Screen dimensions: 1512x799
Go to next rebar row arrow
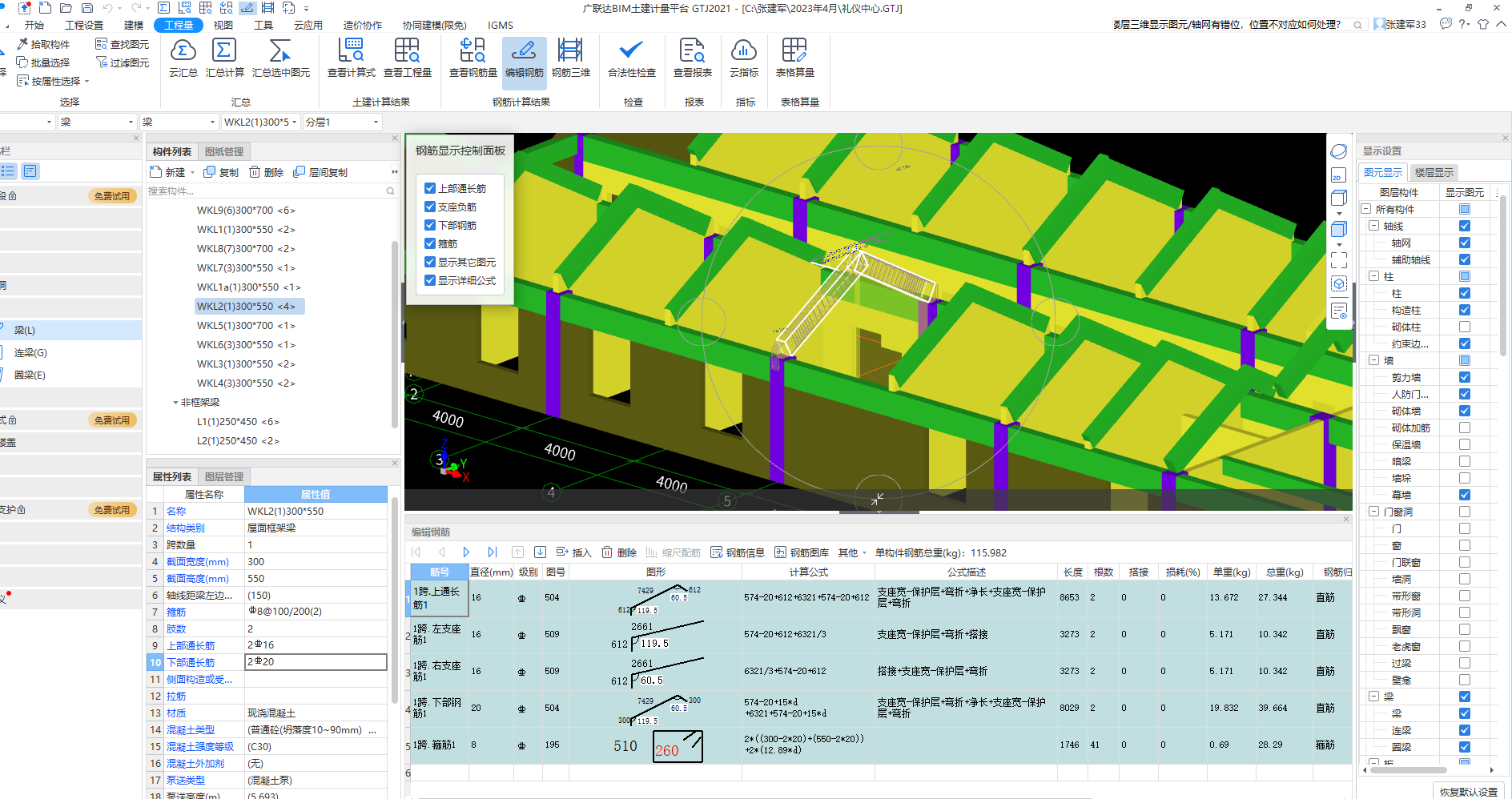tap(466, 552)
